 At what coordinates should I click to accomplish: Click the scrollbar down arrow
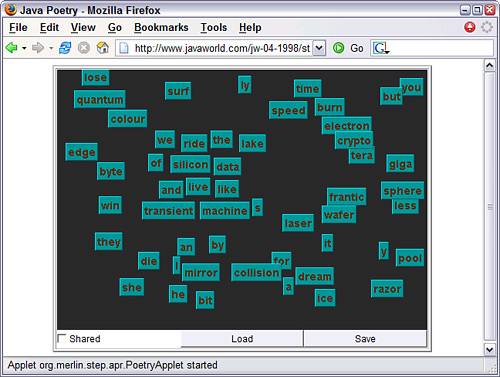[490, 350]
